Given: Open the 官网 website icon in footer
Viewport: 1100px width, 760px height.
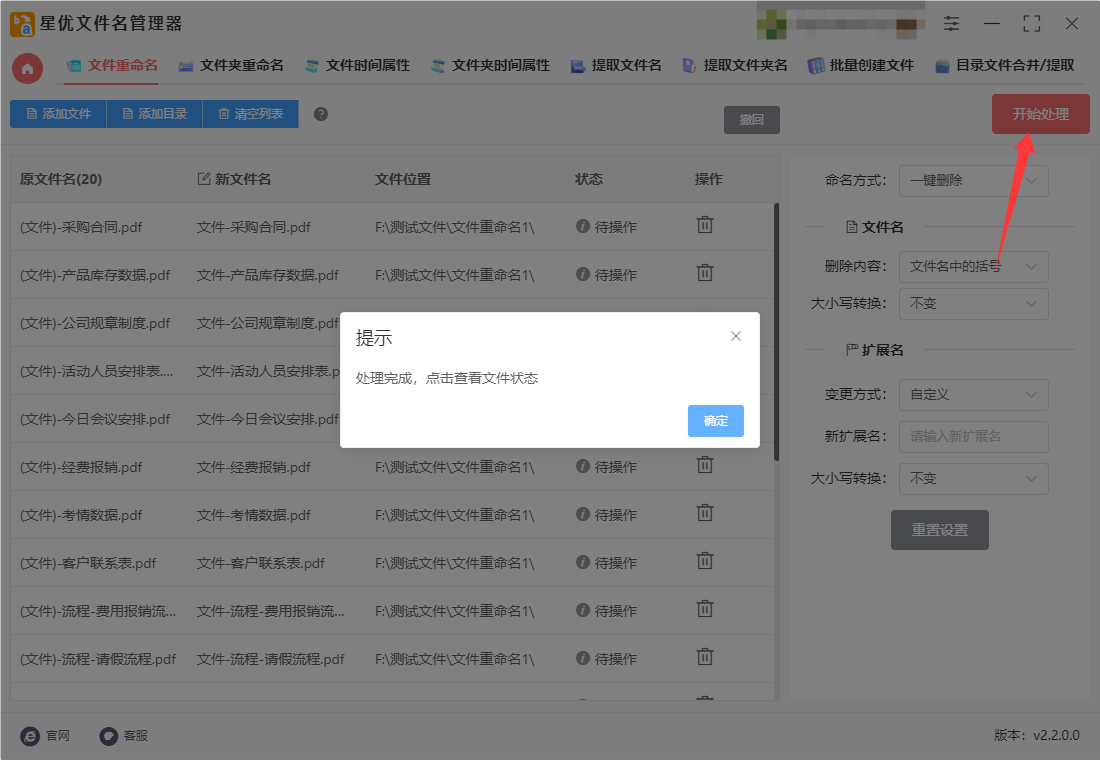Looking at the screenshot, I should tap(29, 735).
